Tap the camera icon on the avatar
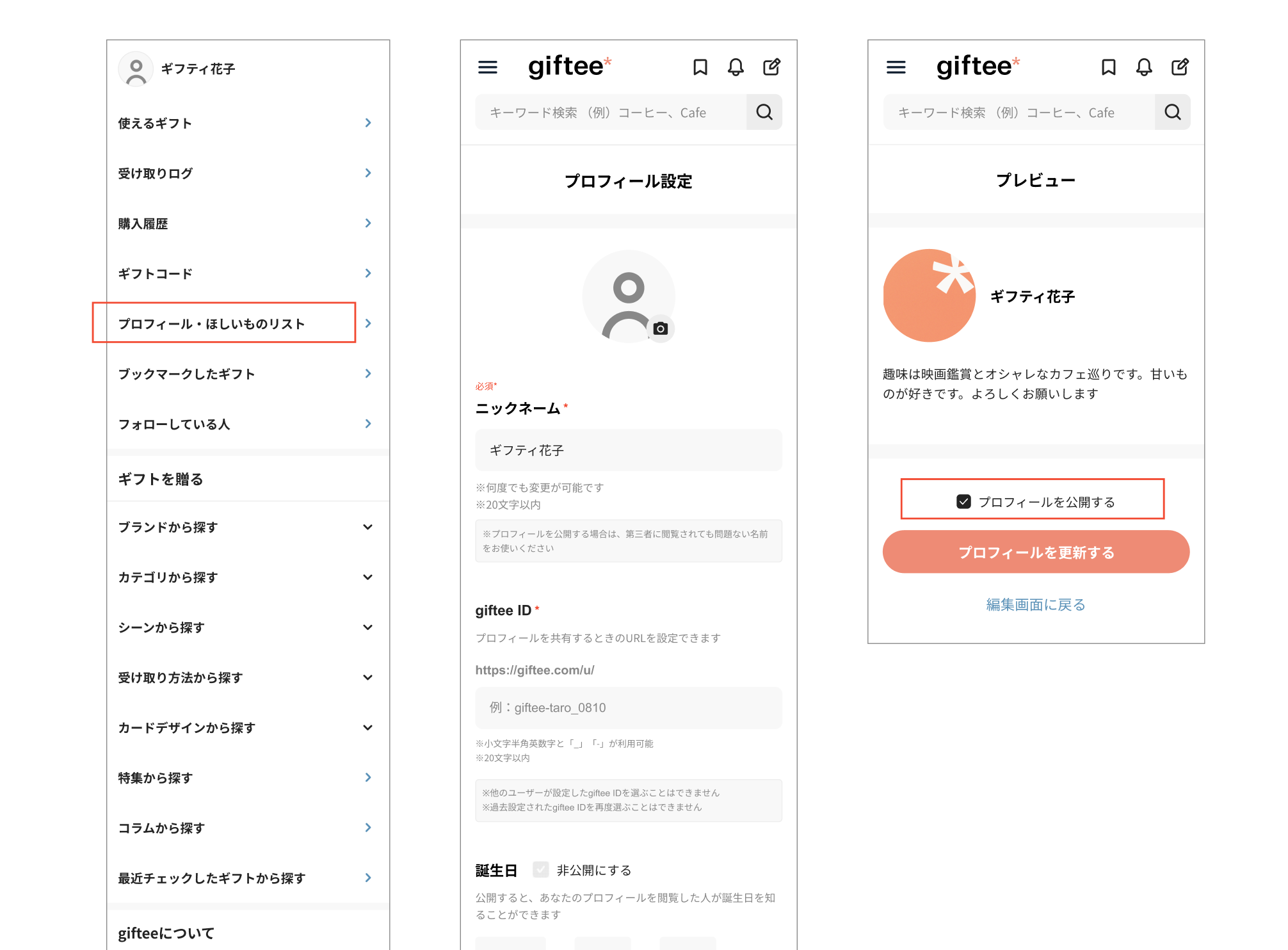The image size is (1288, 950). [x=661, y=329]
